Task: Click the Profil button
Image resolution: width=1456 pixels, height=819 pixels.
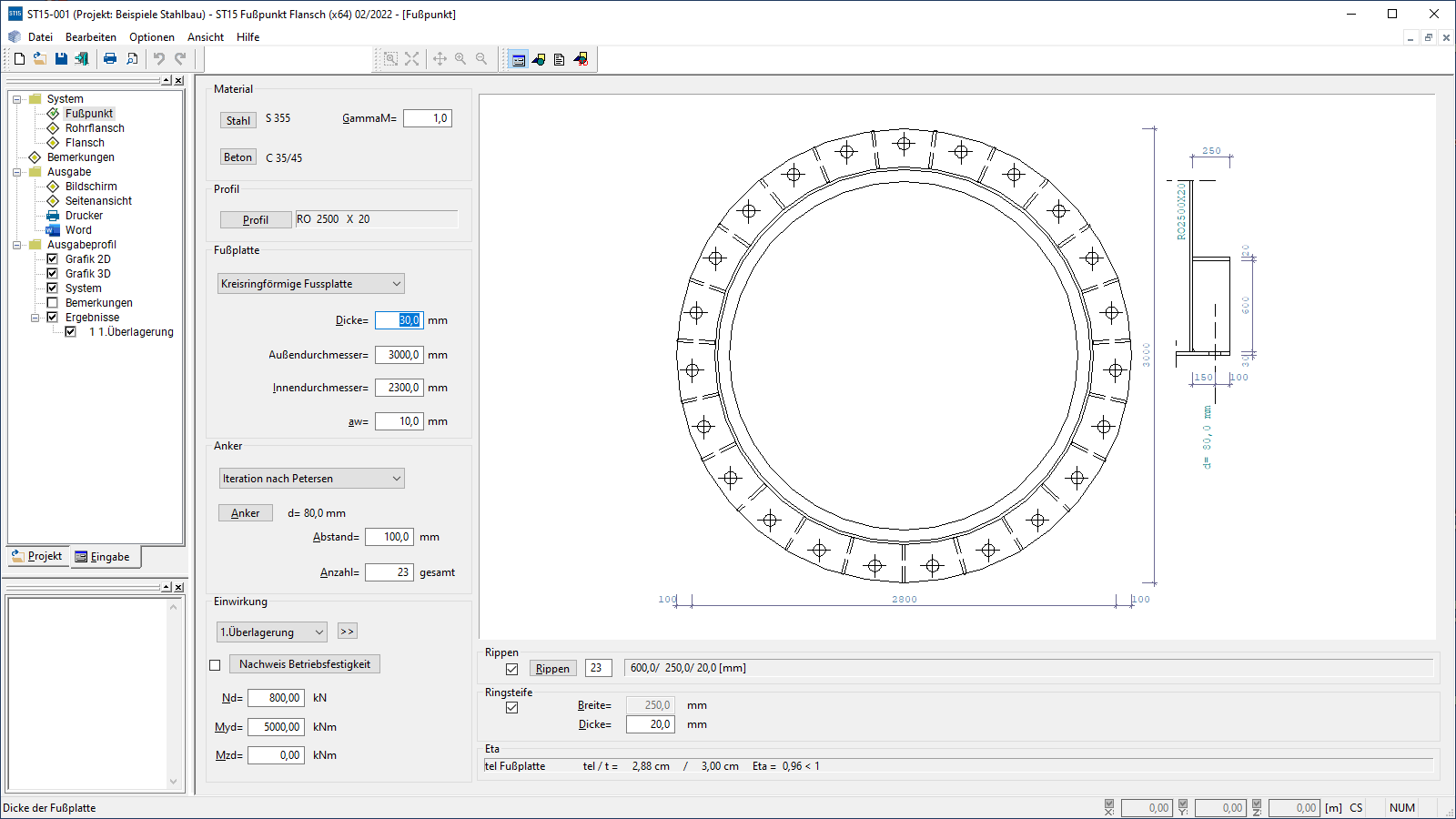Action: tap(256, 219)
